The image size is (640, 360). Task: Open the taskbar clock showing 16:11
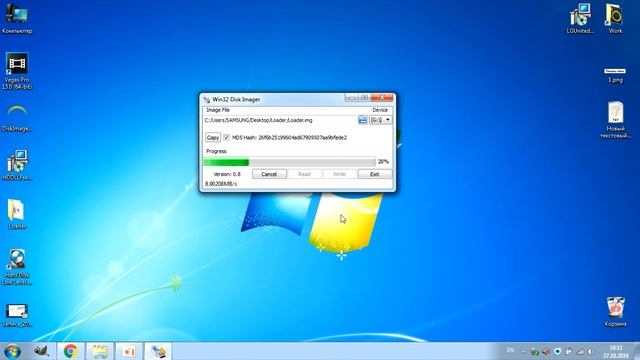coord(616,351)
